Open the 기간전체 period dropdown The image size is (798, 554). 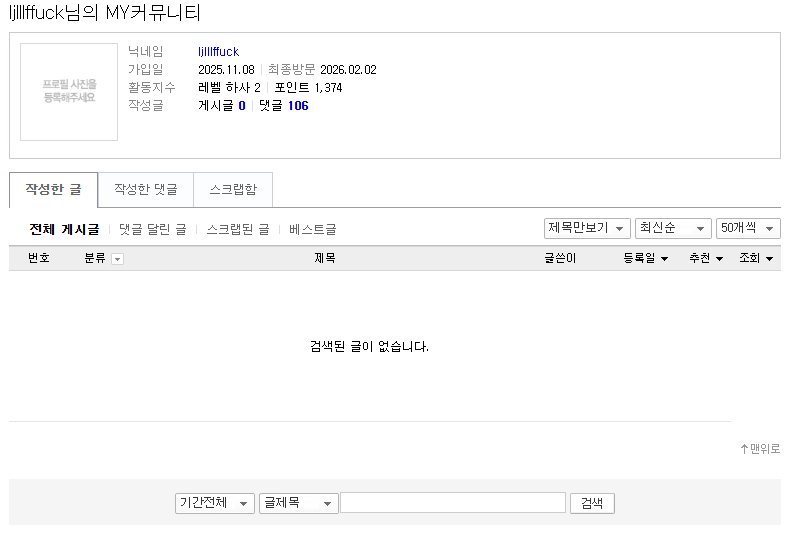(215, 504)
